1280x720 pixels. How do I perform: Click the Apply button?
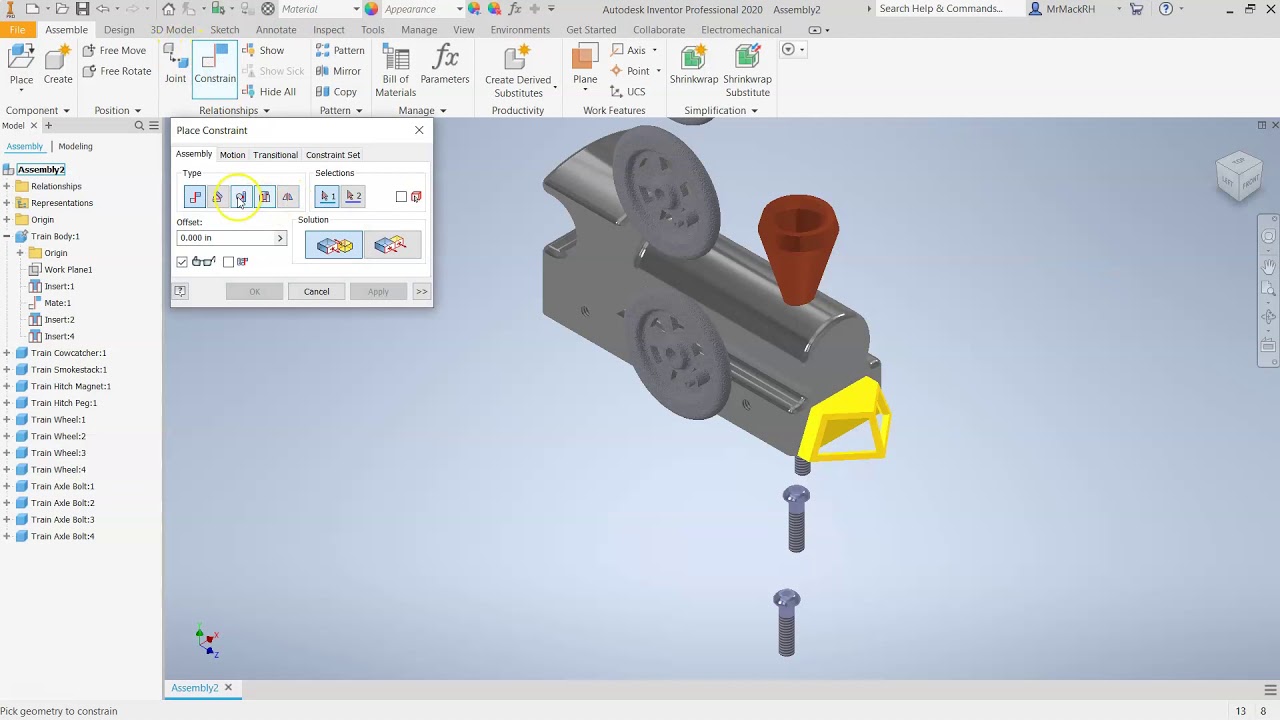[x=378, y=291]
